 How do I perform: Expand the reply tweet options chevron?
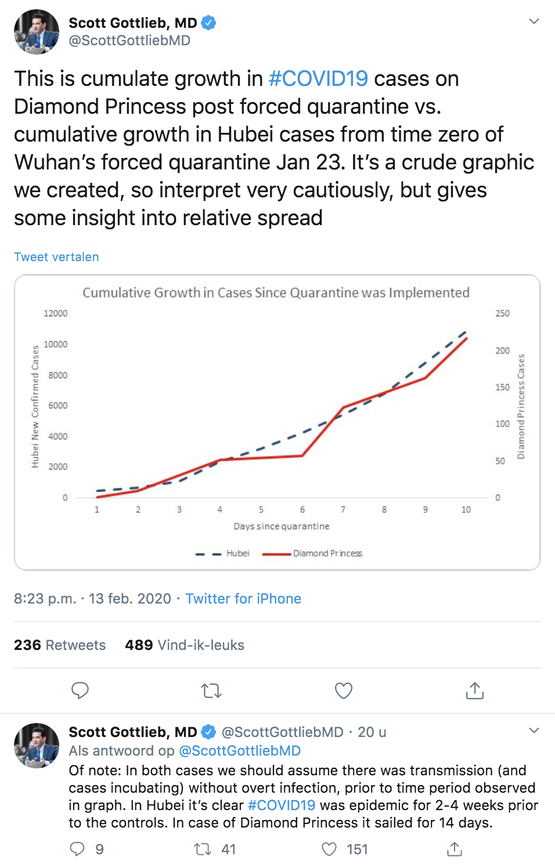point(533,730)
